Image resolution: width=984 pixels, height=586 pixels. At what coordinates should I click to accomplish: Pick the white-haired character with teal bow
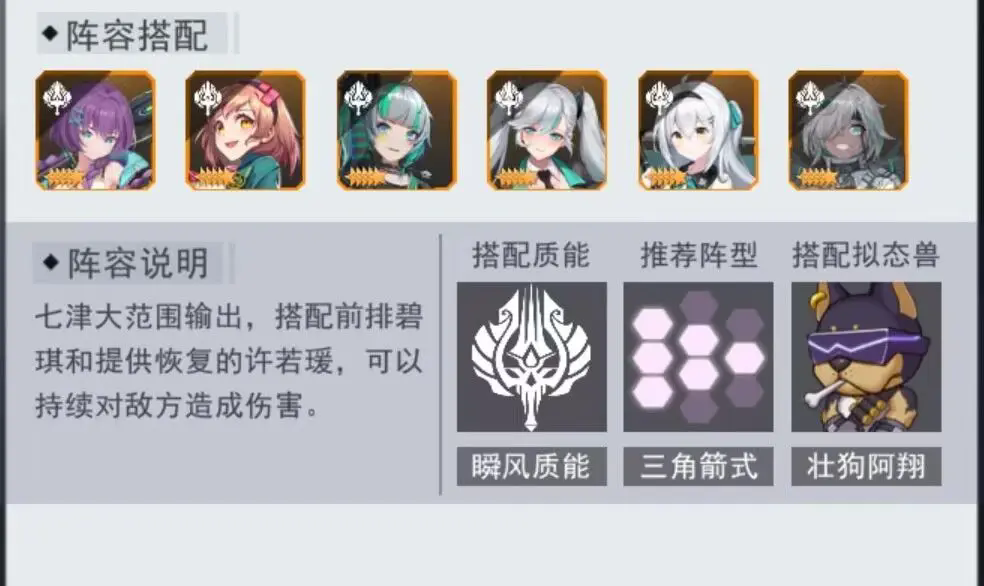[698, 131]
